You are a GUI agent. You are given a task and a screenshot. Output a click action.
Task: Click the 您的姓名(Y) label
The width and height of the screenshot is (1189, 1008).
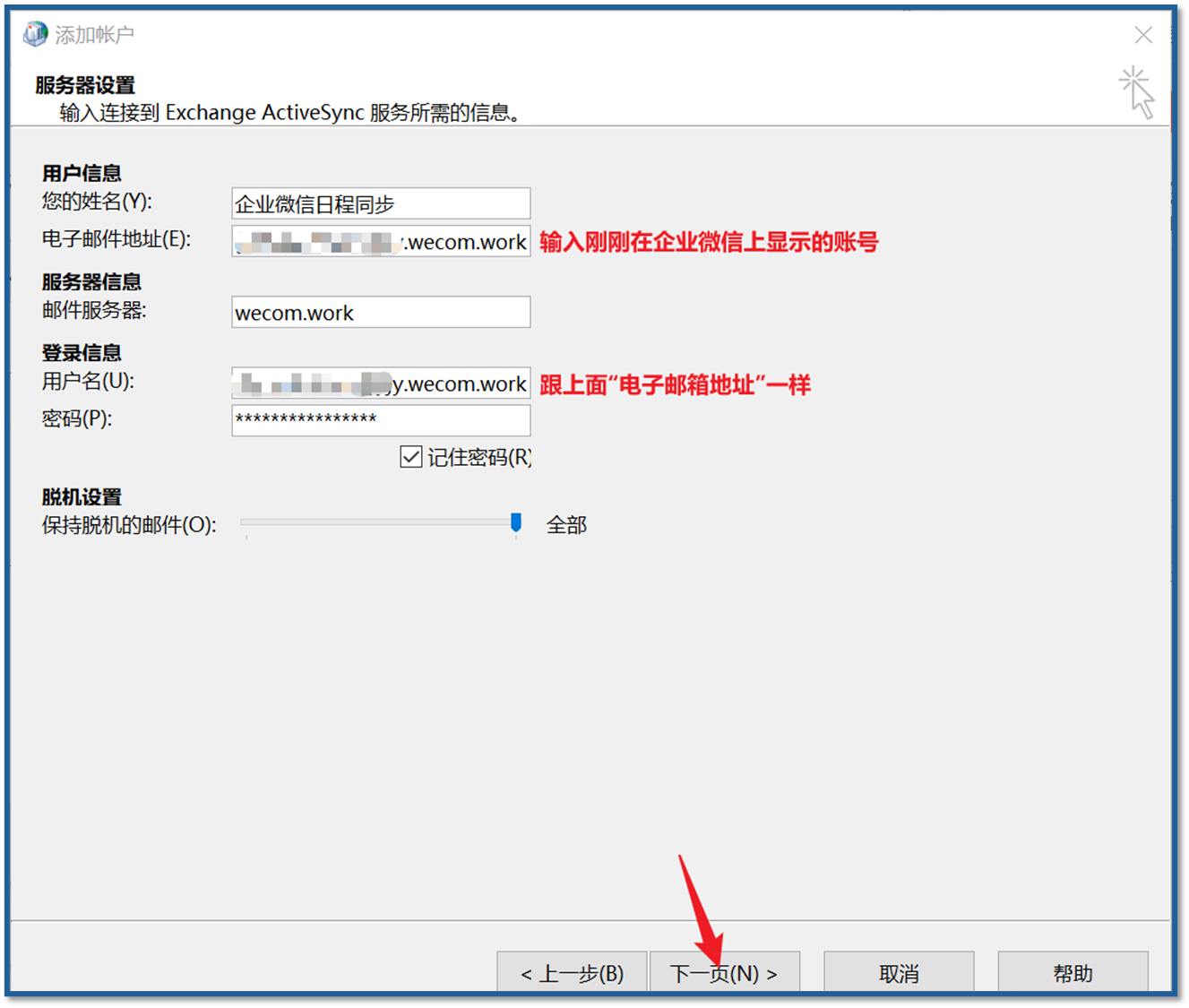pyautogui.click(x=97, y=201)
